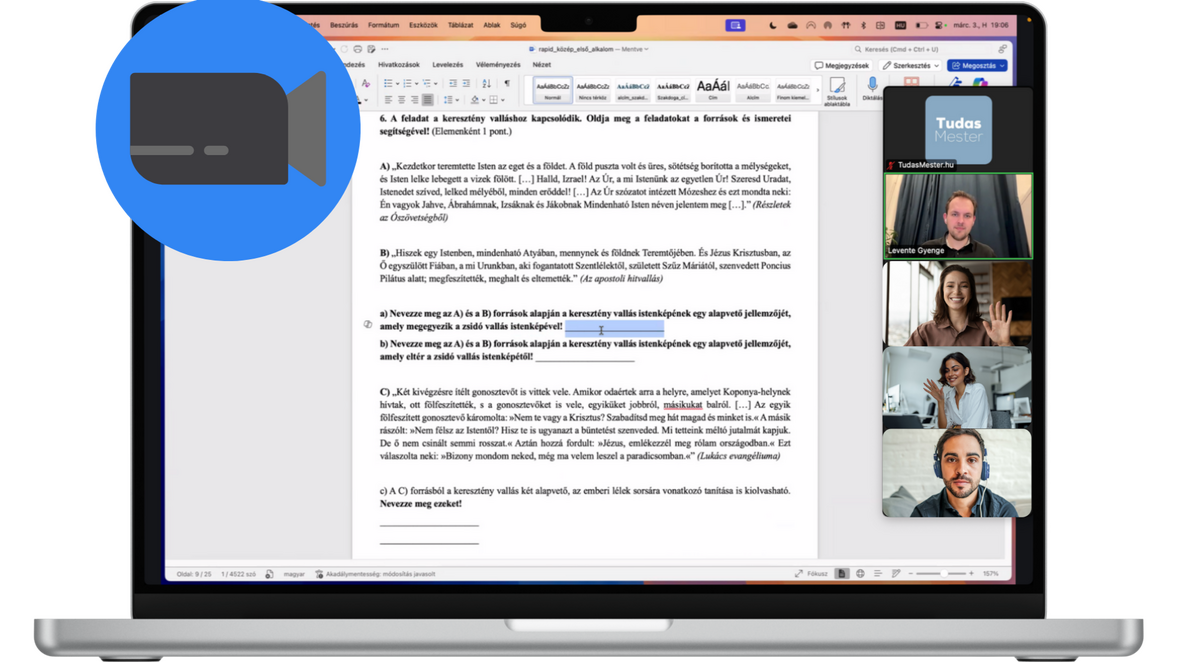Image resolution: width=1177 pixels, height=662 pixels.
Task: Click the print icon in title bar
Action: [x=358, y=49]
